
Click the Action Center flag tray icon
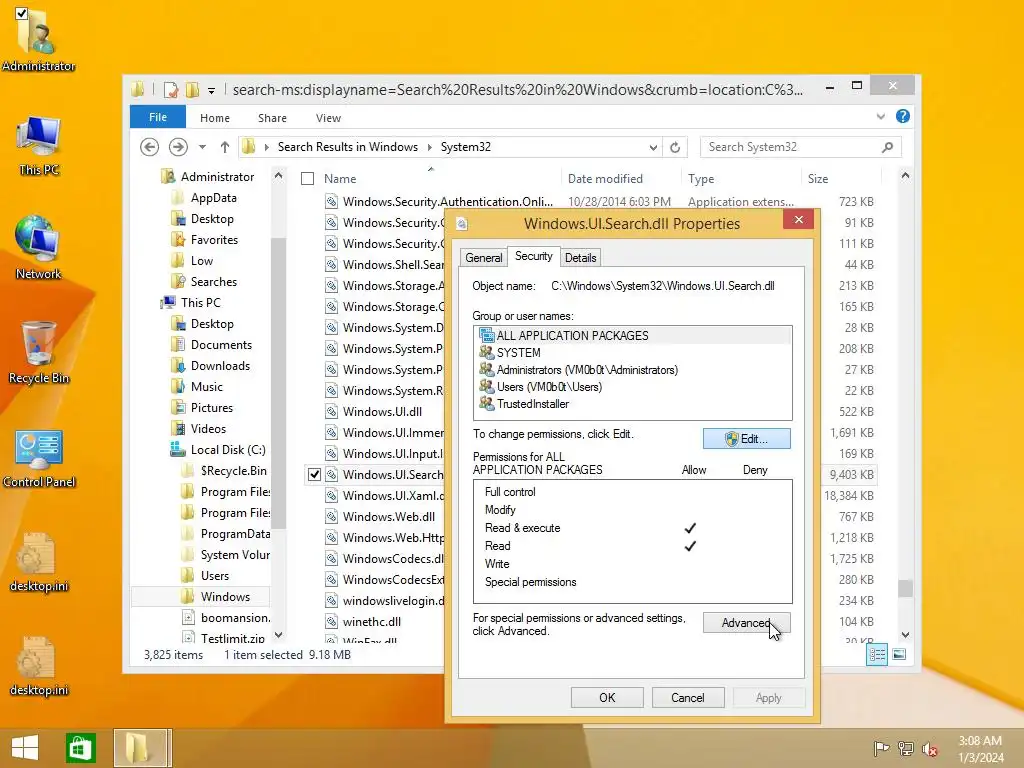click(x=880, y=748)
